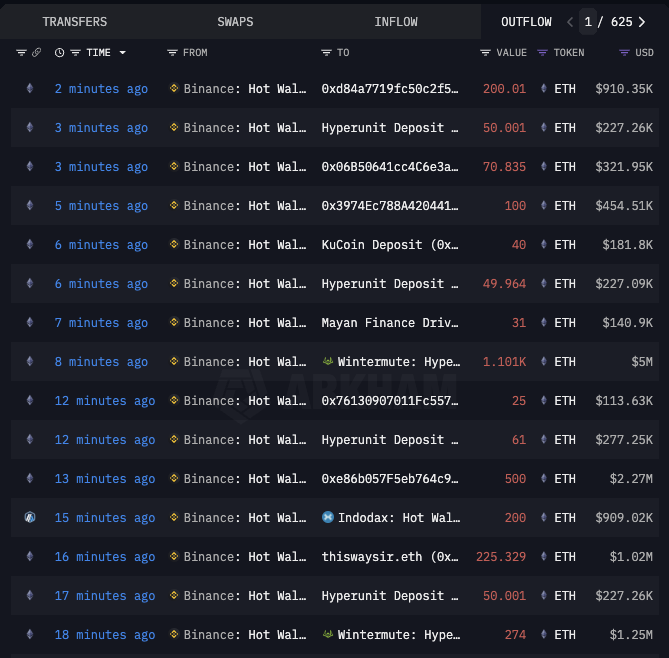Click address 0xe86b057F5eb764c9…
Image resolution: width=669 pixels, height=658 pixels.
[390, 479]
